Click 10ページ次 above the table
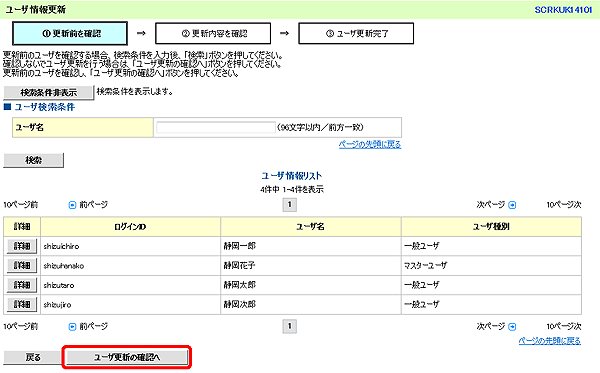The image size is (600, 373). point(564,205)
